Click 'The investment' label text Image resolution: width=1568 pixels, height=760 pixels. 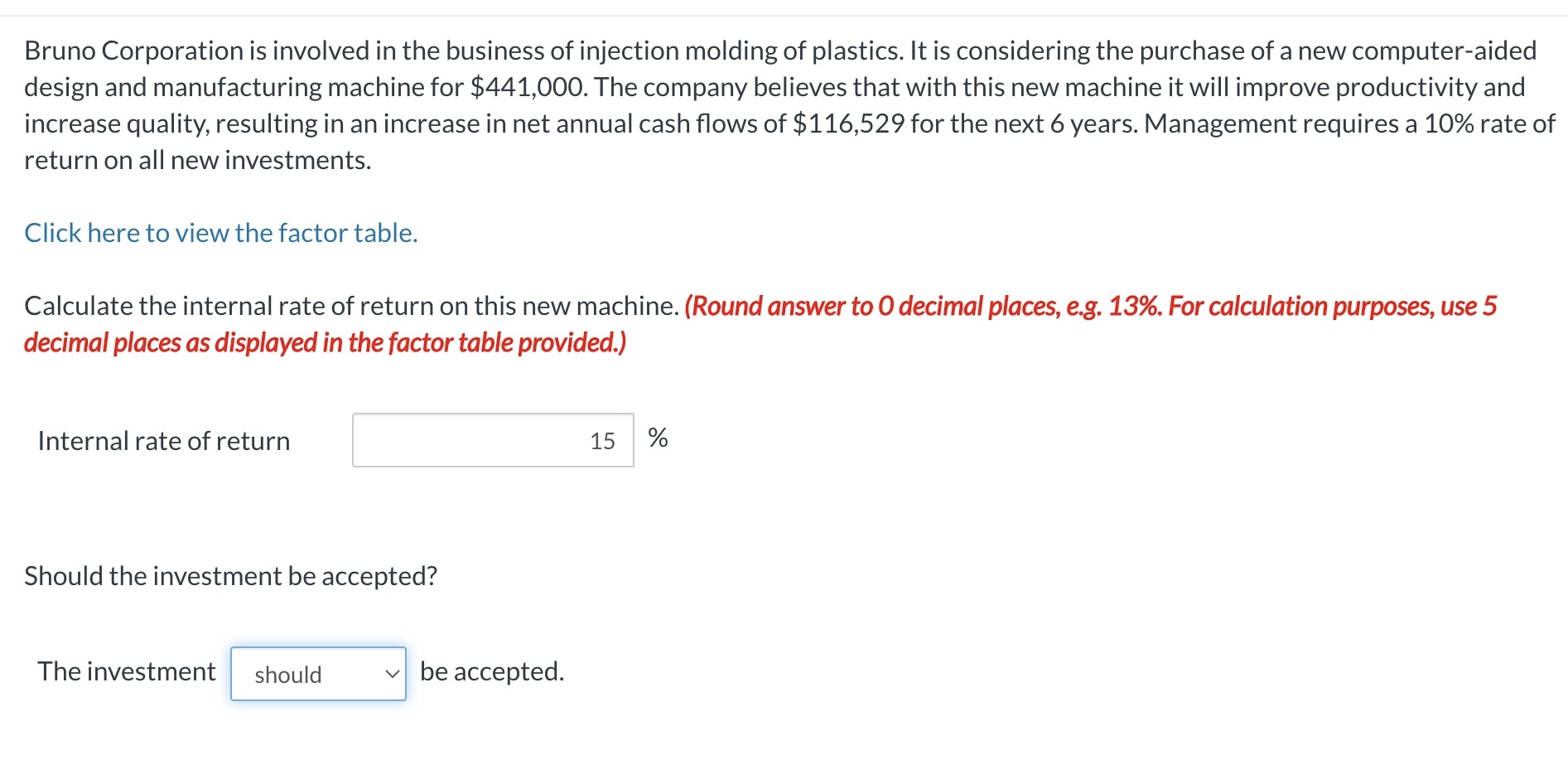126,671
